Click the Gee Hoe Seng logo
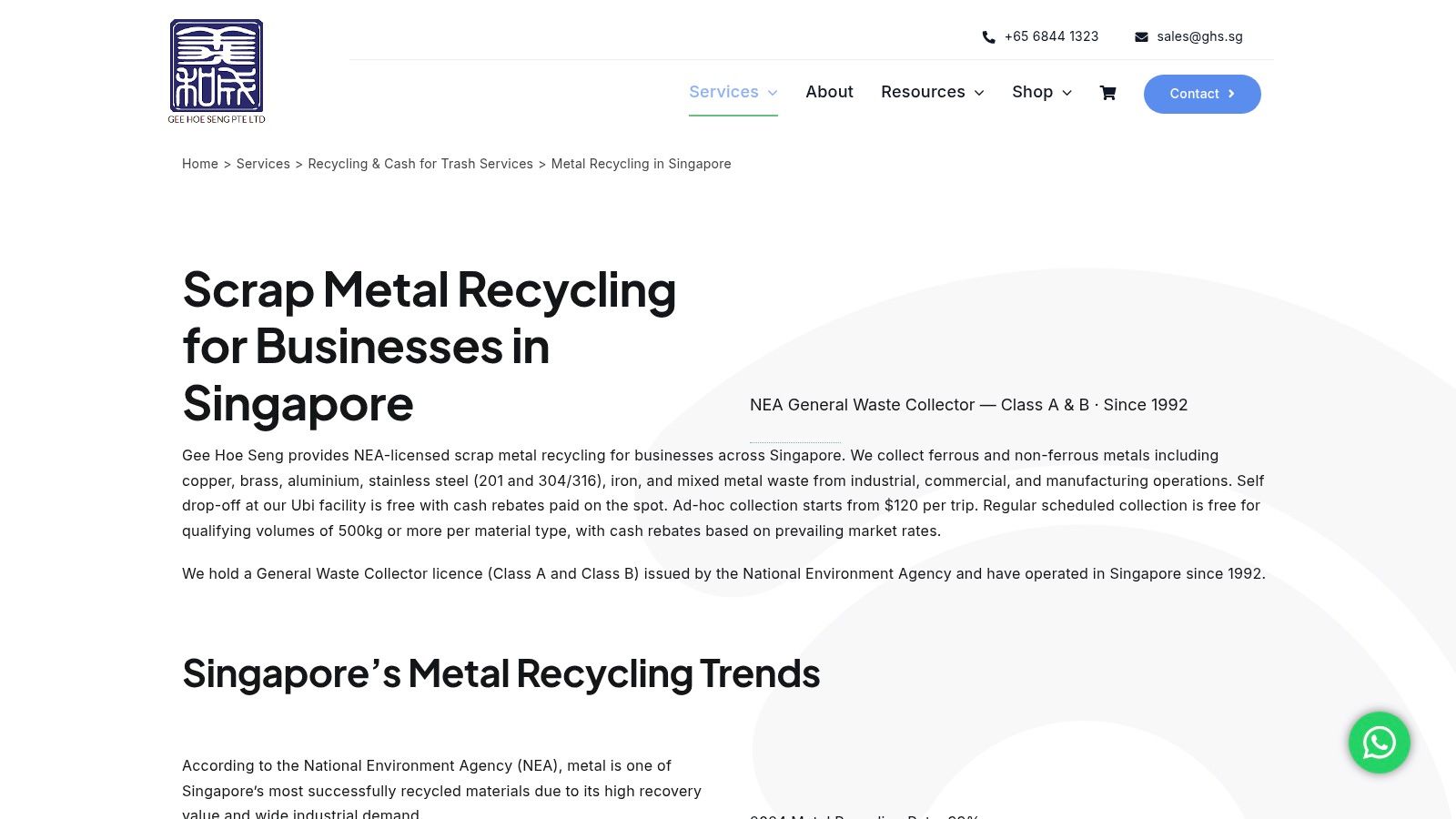 [x=217, y=71]
